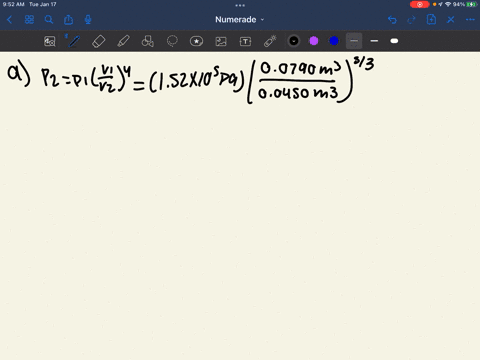This screenshot has width=480, height=360.
Task: Choose the purple pen color
Action: 314,41
